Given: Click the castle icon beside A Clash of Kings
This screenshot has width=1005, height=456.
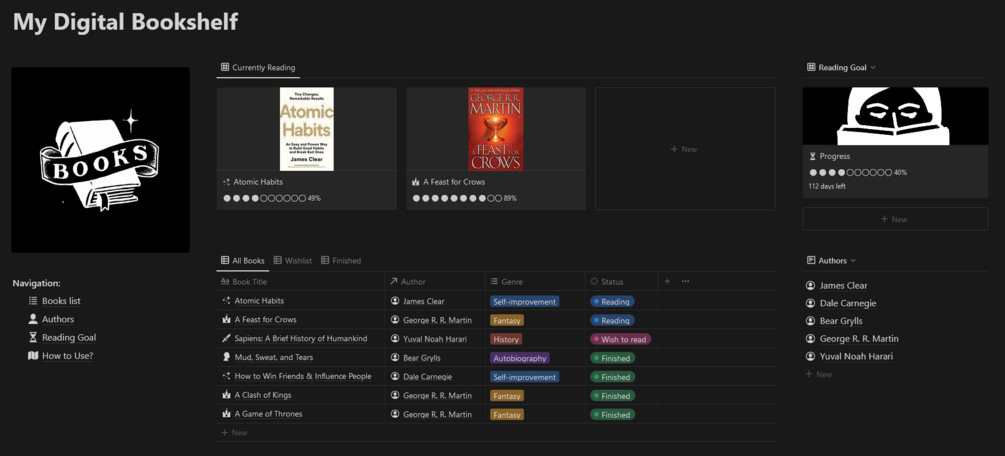Looking at the screenshot, I should [x=226, y=395].
